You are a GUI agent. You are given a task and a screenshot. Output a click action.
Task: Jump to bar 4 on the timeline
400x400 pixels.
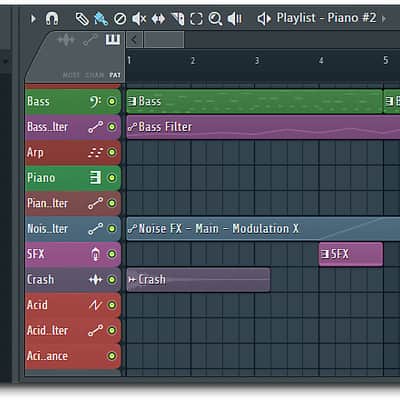coord(321,61)
